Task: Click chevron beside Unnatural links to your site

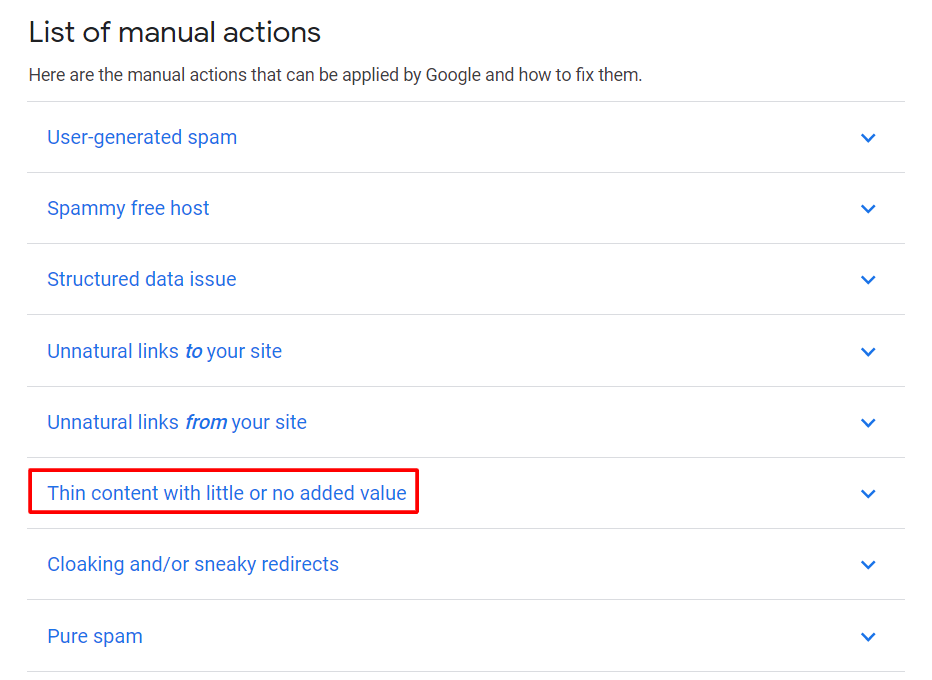Action: click(x=868, y=352)
